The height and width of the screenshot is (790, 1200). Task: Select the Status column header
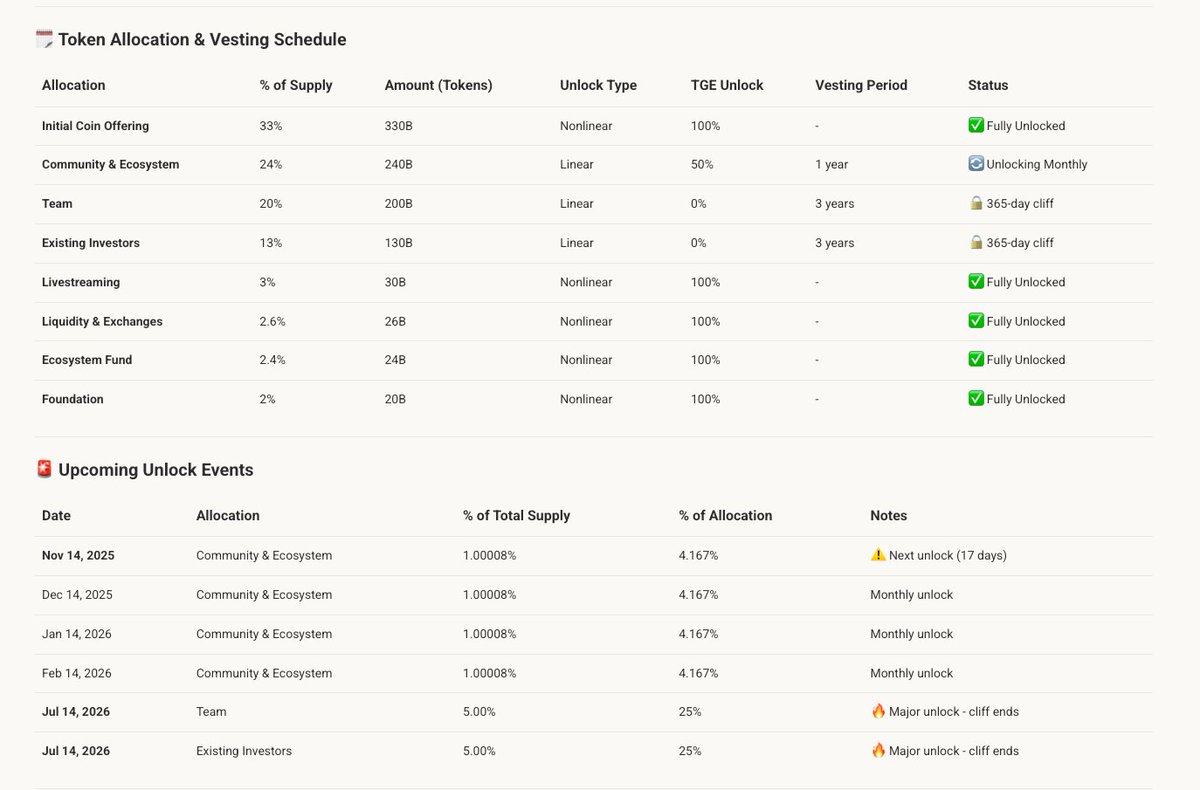coord(988,85)
